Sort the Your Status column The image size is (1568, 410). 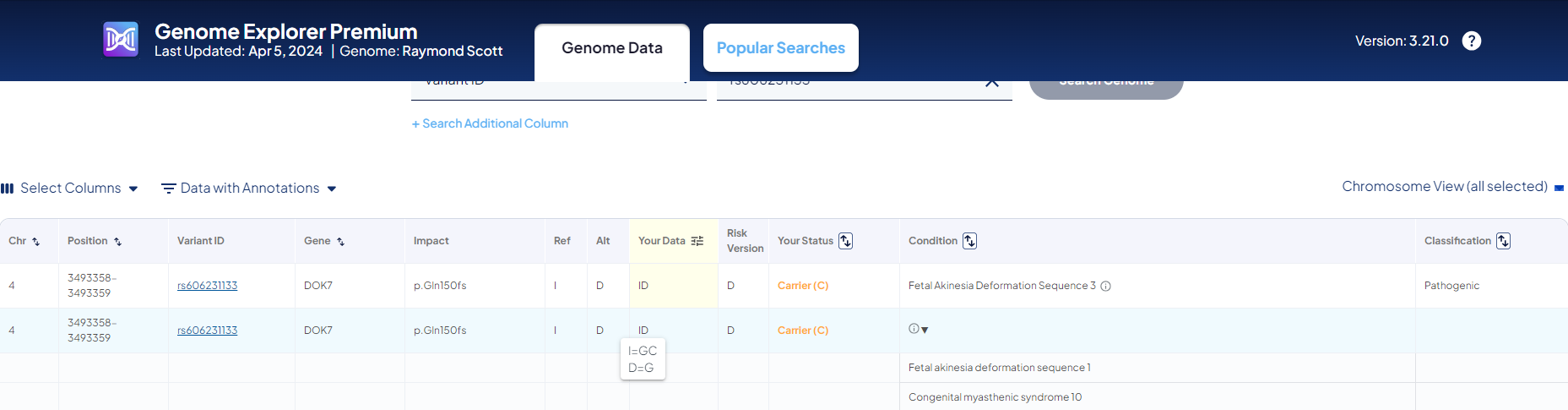tap(845, 241)
